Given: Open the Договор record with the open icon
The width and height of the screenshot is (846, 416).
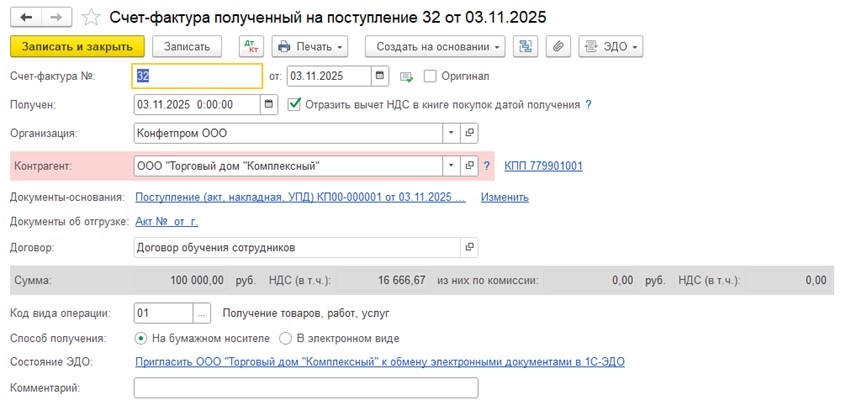Looking at the screenshot, I should (469, 247).
